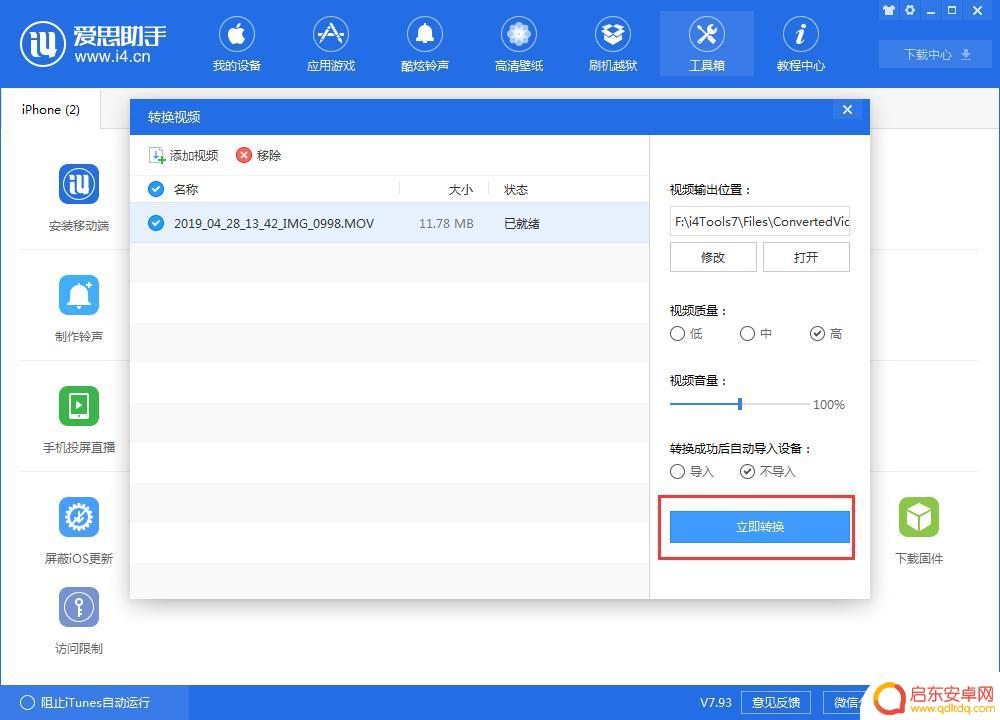Click 移除 to remove selected video

click(259, 156)
